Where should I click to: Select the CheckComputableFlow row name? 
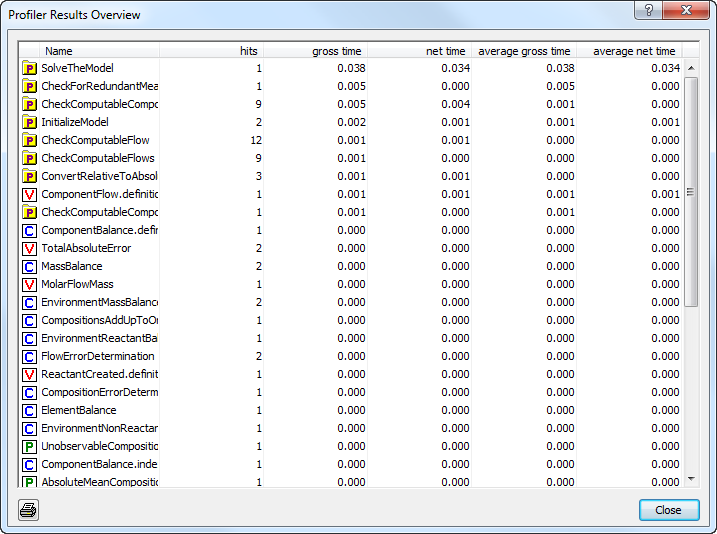pyautogui.click(x=95, y=140)
